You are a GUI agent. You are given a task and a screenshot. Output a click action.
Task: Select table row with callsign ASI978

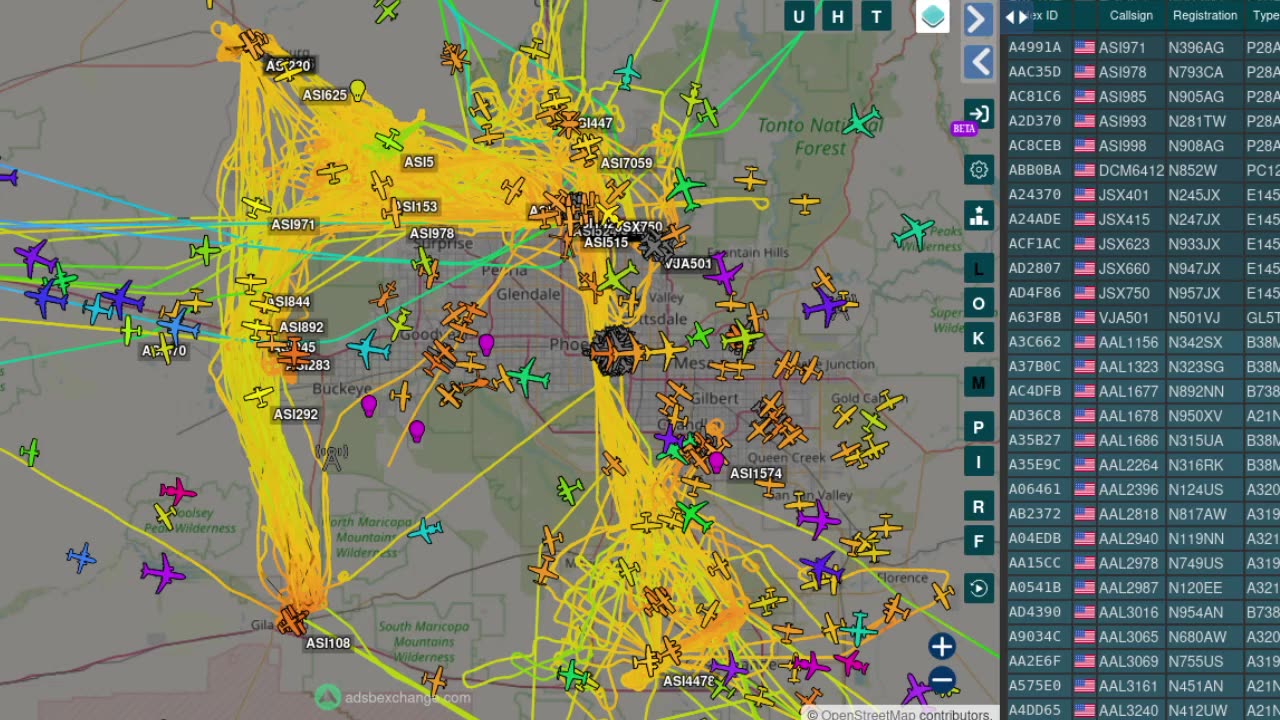(x=1141, y=72)
